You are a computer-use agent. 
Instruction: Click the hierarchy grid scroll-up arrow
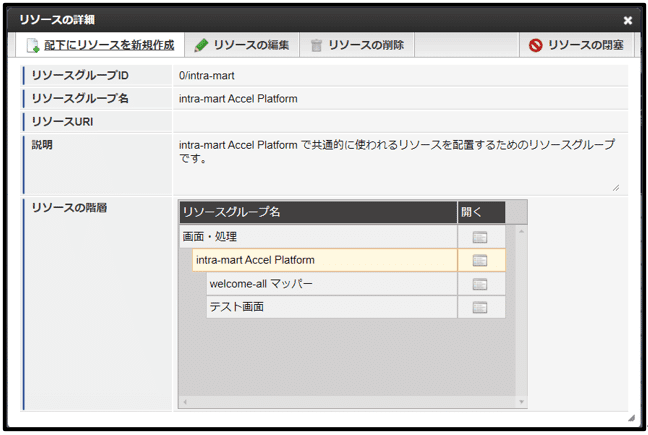pos(522,231)
